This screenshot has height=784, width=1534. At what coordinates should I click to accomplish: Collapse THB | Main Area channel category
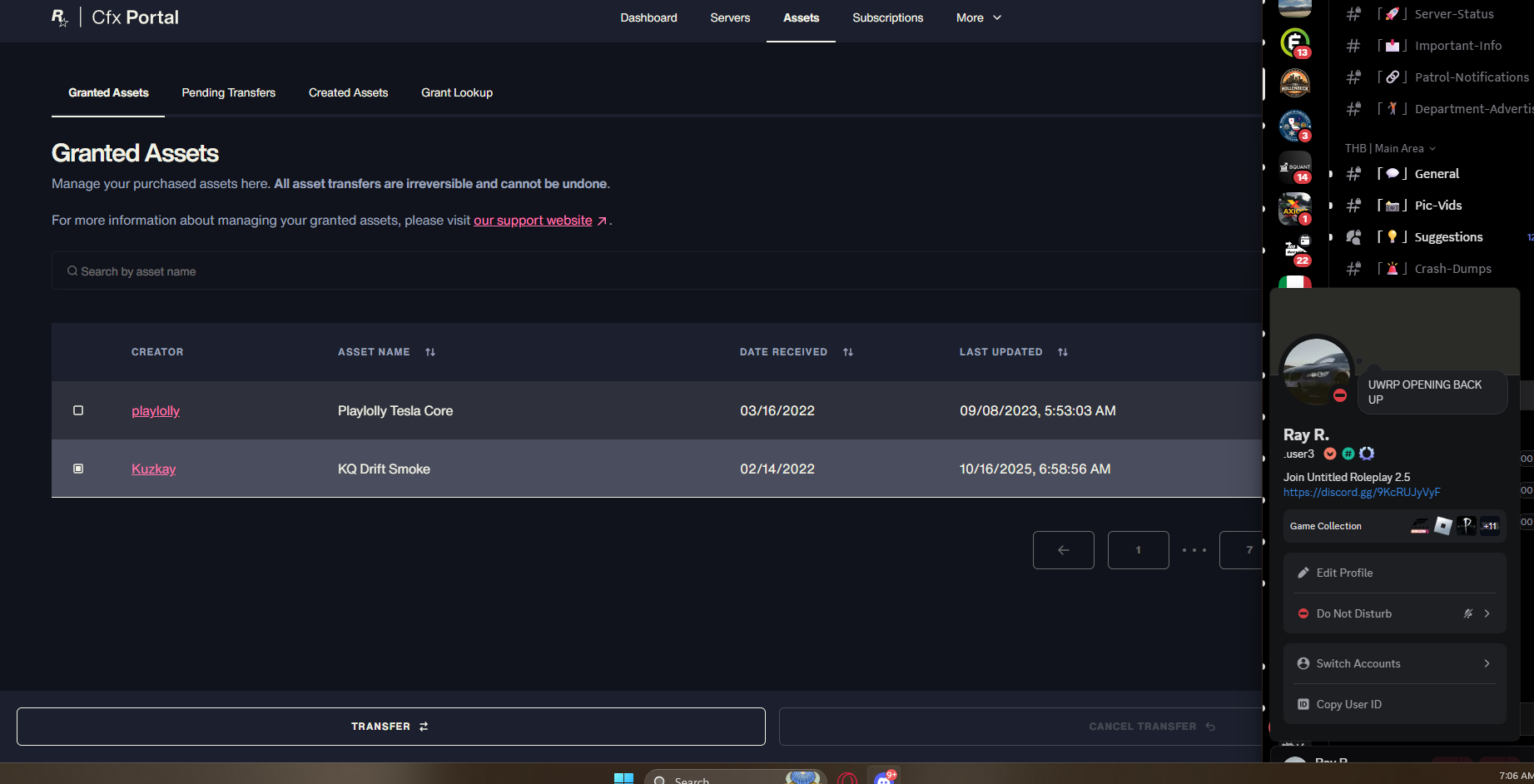pos(1390,148)
